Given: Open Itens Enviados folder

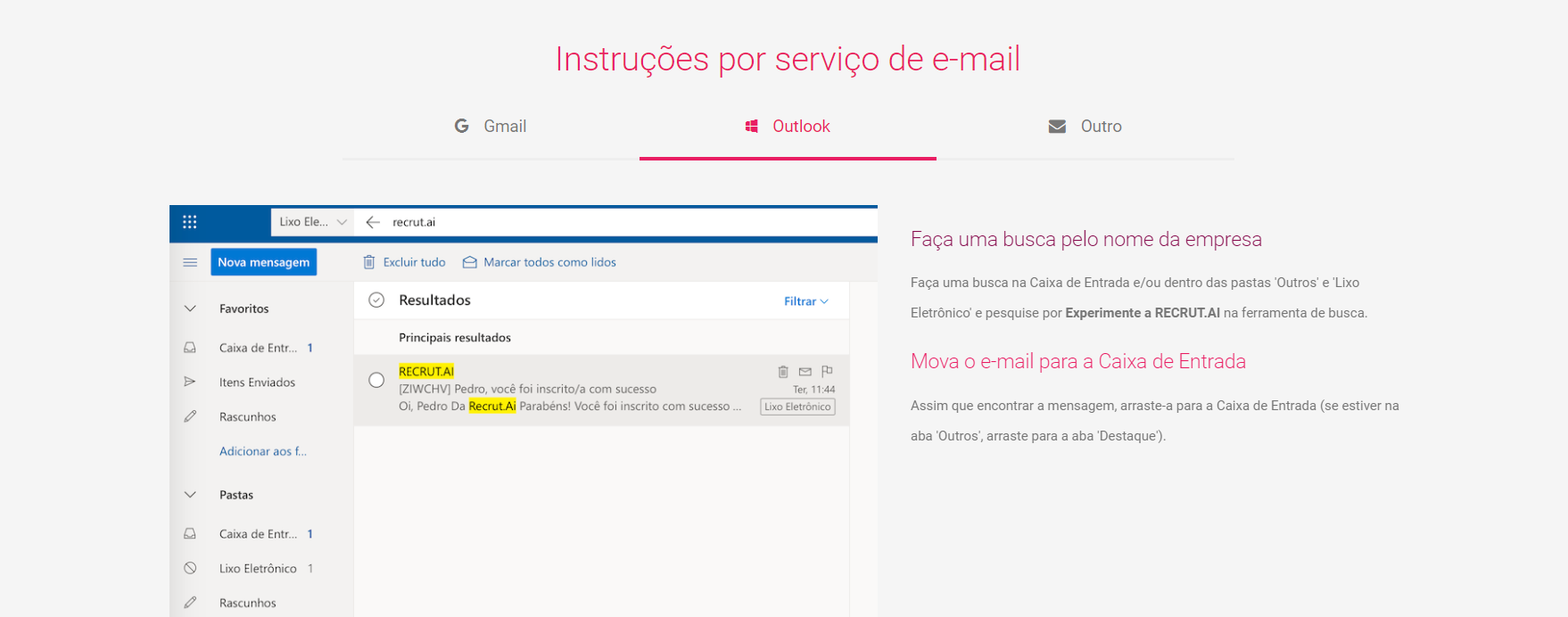Looking at the screenshot, I should pyautogui.click(x=257, y=383).
